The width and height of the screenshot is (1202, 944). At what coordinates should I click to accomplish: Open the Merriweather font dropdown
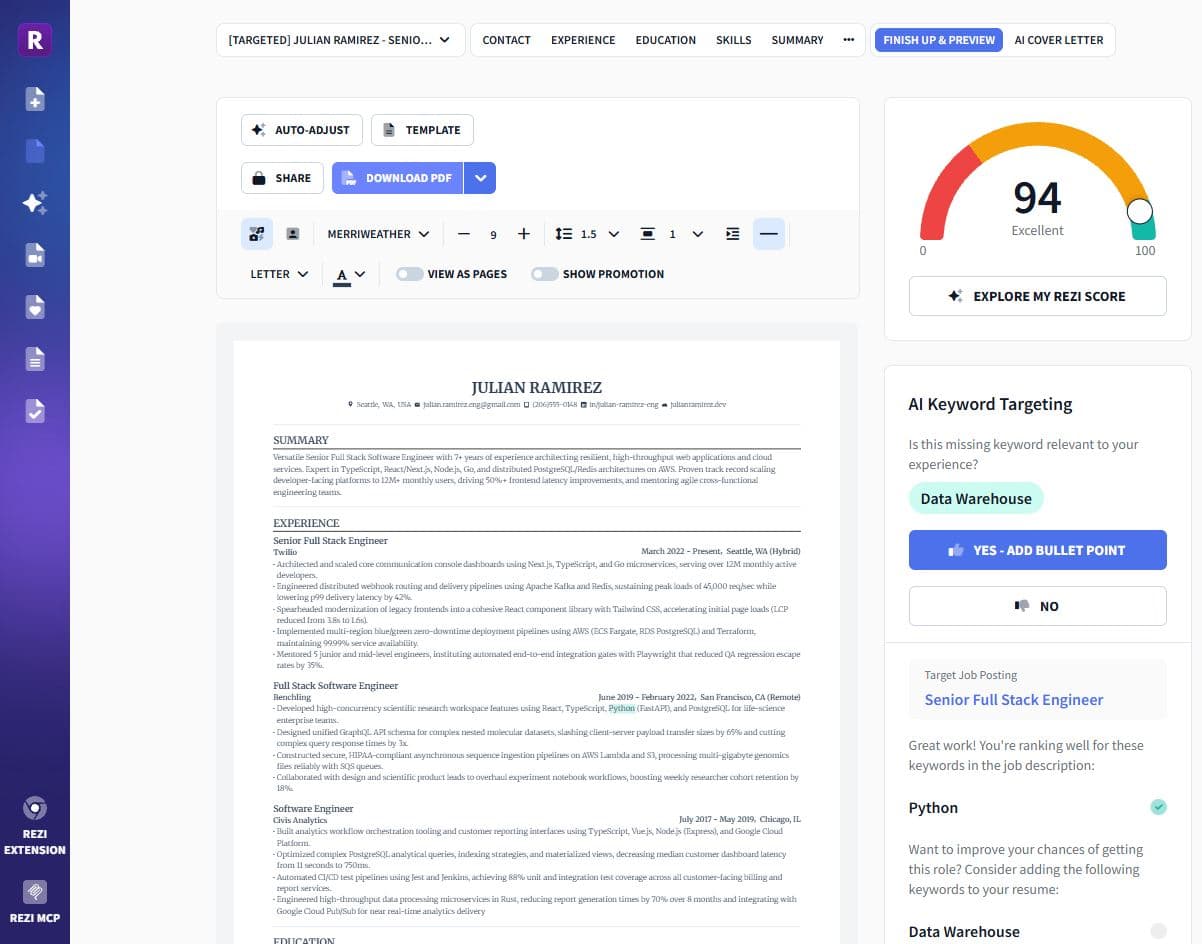(378, 234)
